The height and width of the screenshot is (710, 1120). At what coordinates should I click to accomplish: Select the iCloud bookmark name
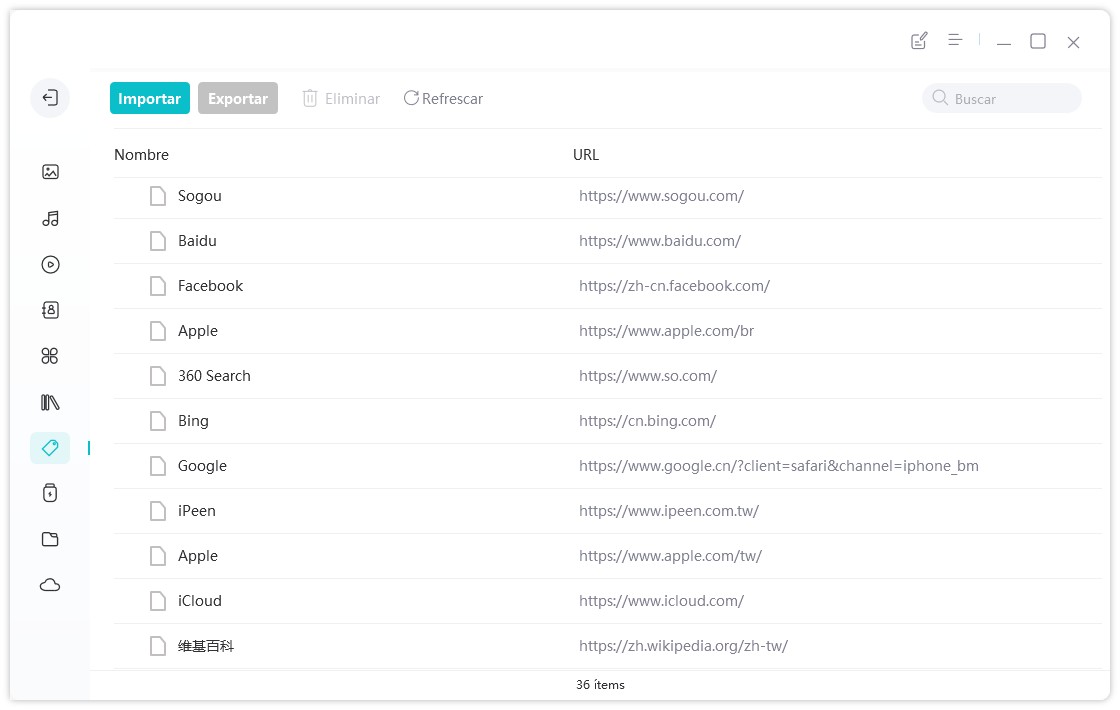coord(199,601)
